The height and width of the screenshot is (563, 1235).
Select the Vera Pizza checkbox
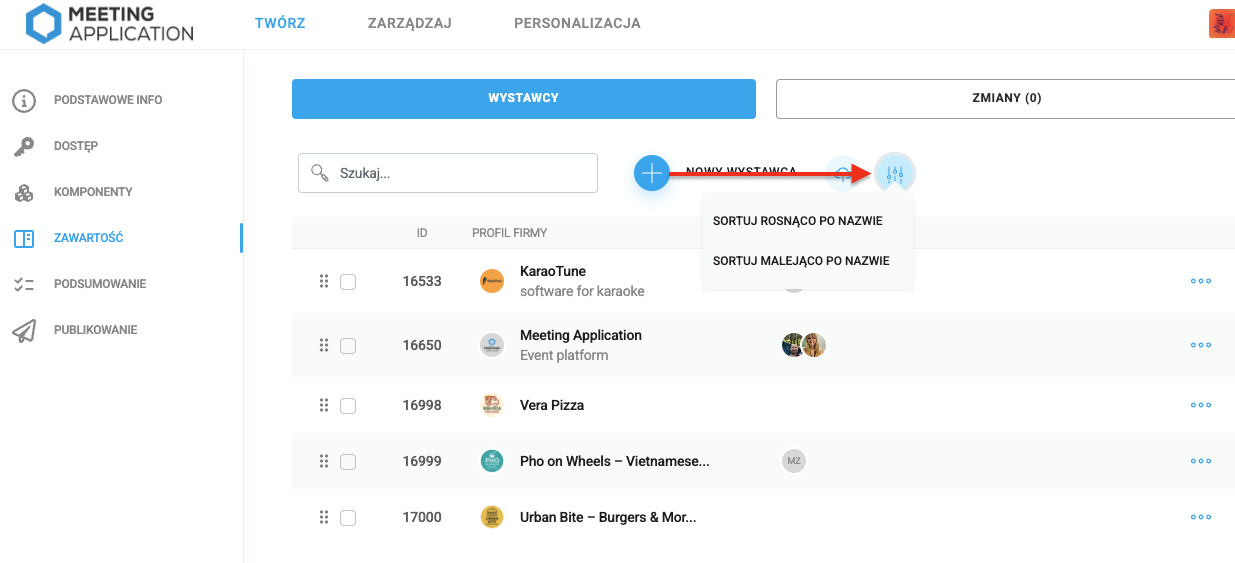pyautogui.click(x=348, y=406)
